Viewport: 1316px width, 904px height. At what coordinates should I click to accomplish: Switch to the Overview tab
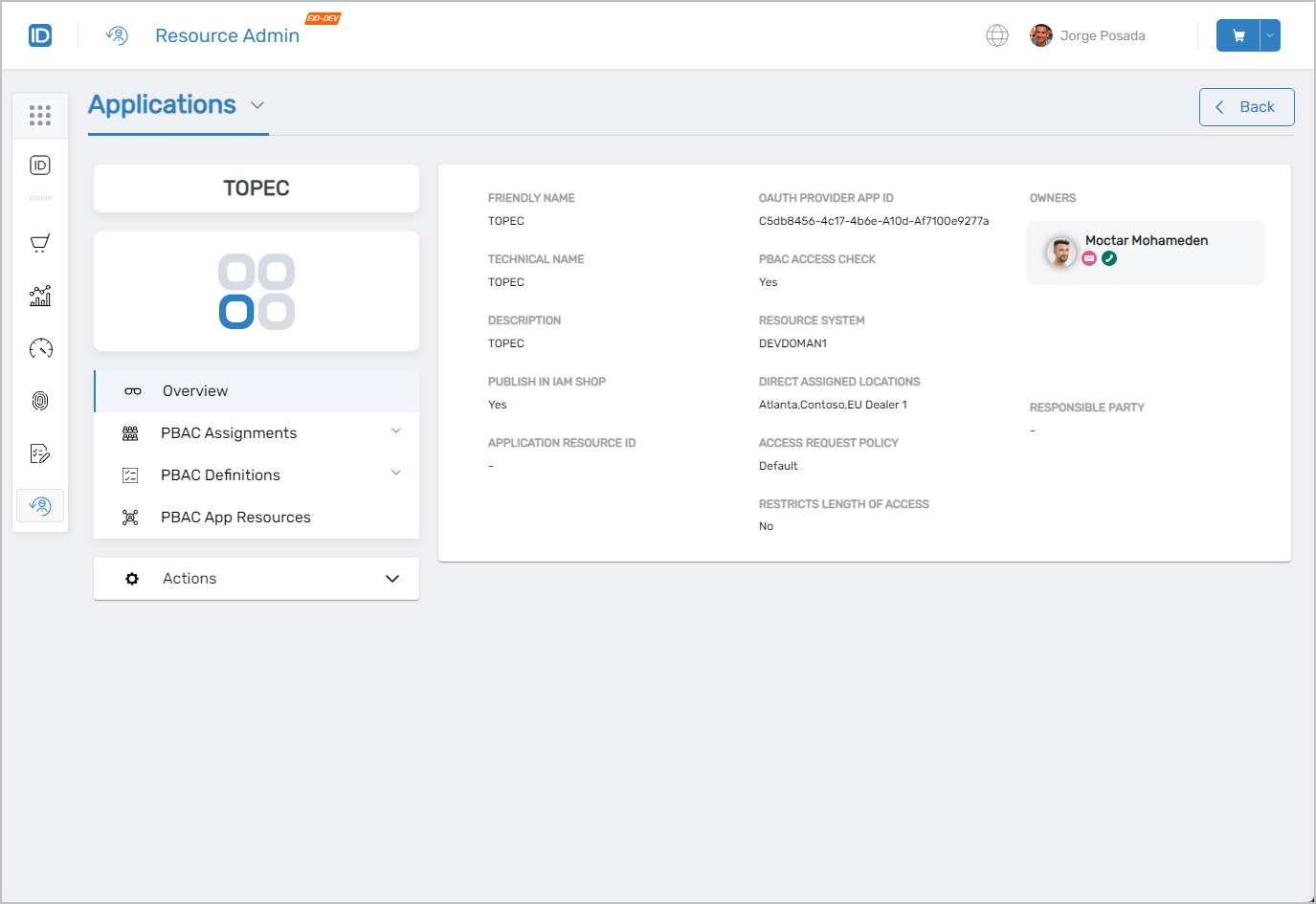point(195,390)
